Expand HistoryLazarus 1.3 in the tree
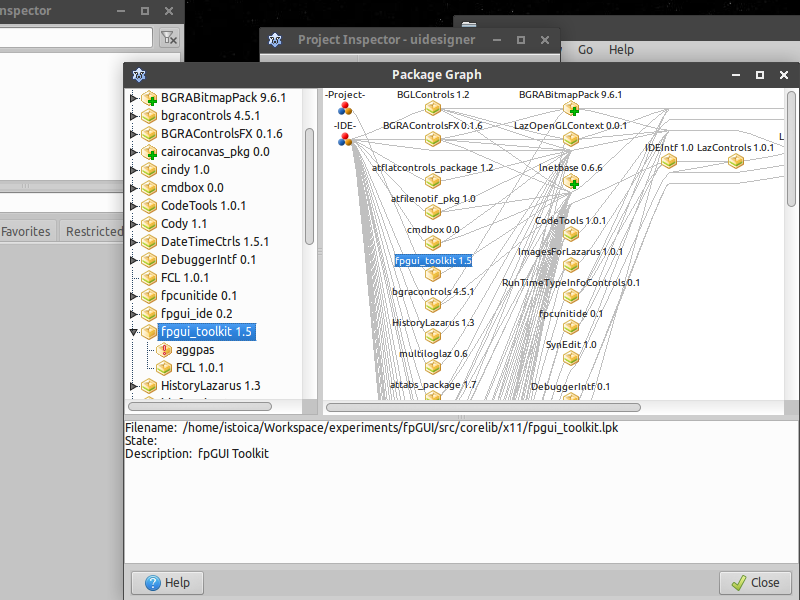 [x=133, y=385]
